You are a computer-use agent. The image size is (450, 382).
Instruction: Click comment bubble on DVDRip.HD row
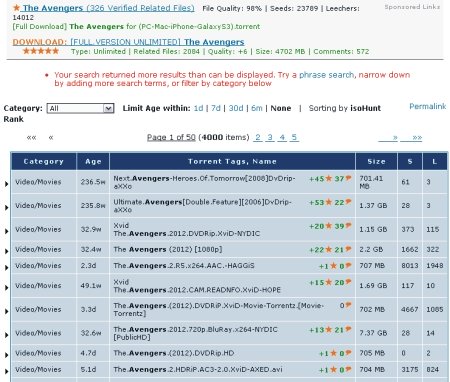coord(348,353)
